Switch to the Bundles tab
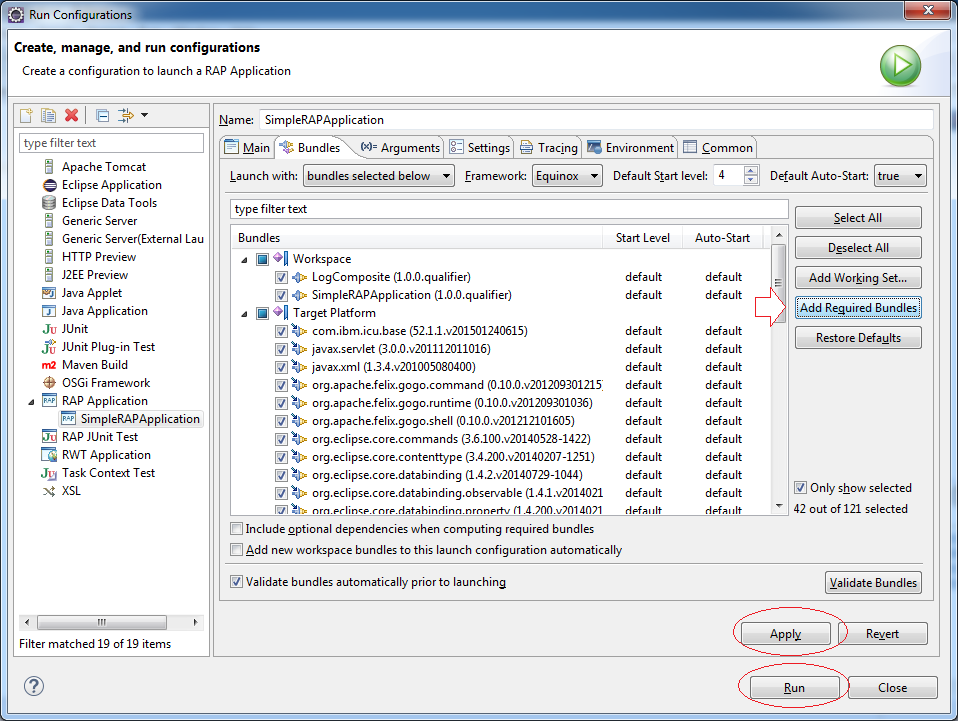The image size is (958, 721). [310, 147]
